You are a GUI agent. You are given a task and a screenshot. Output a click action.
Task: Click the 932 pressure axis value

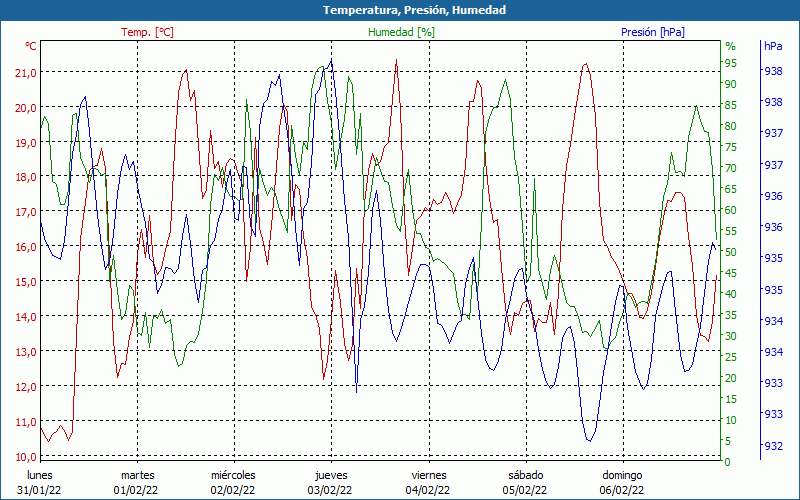coord(773,446)
